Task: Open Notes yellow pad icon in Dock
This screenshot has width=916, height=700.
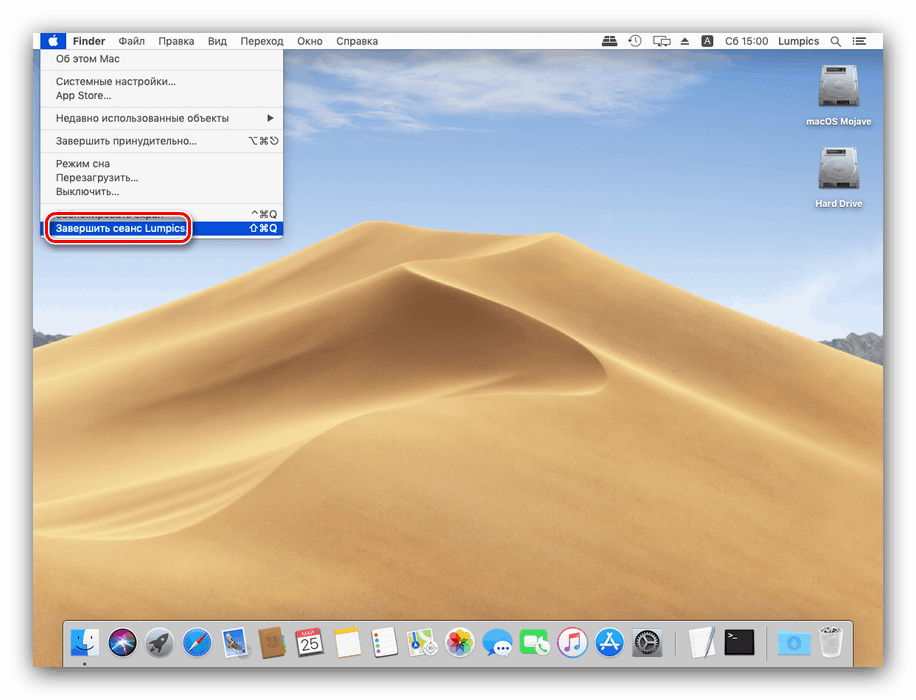Action: pyautogui.click(x=347, y=643)
